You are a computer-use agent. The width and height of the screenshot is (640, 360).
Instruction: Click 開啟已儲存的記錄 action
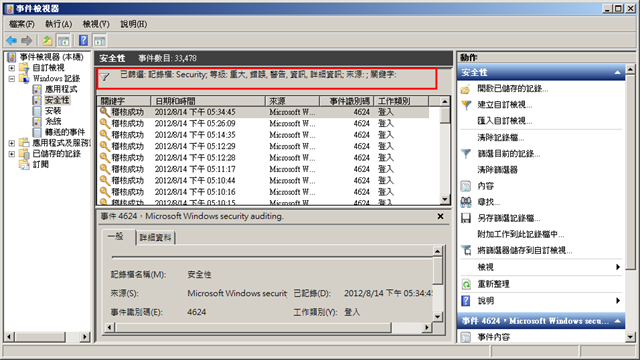[512, 89]
